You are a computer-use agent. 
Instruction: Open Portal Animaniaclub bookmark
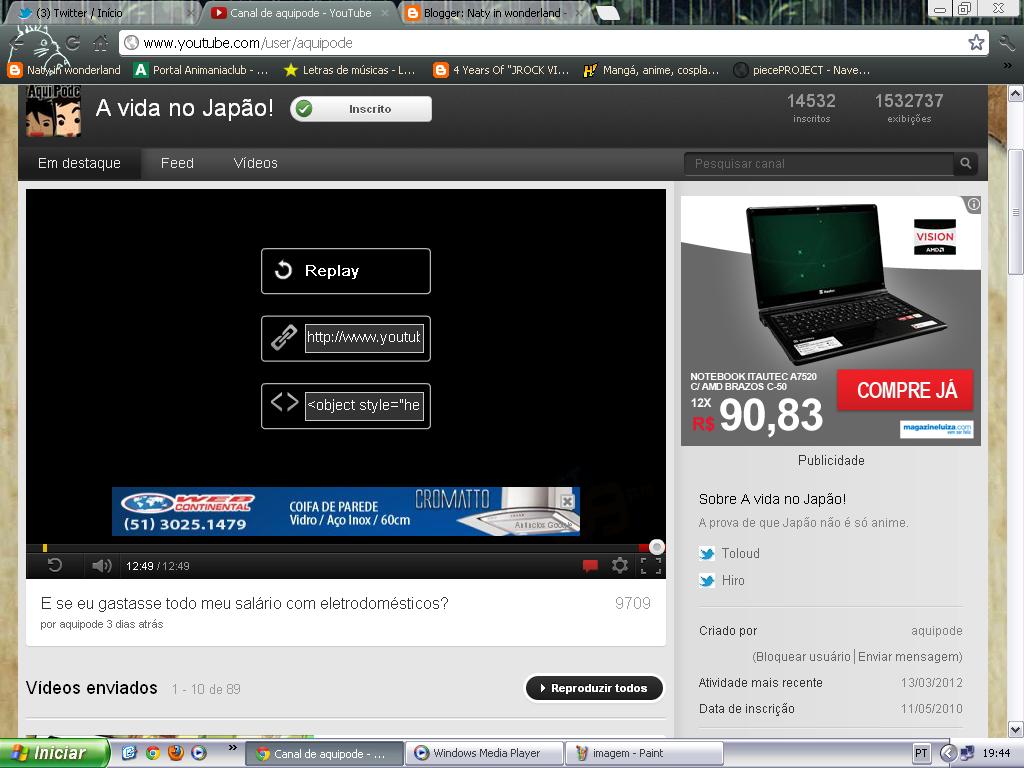(x=201, y=70)
